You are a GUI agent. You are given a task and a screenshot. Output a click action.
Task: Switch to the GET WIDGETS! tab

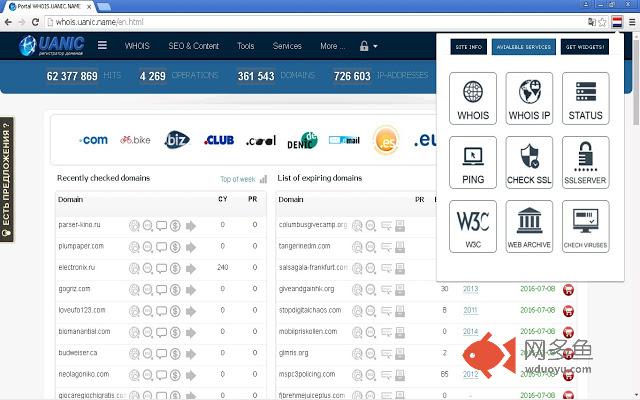pyautogui.click(x=584, y=47)
